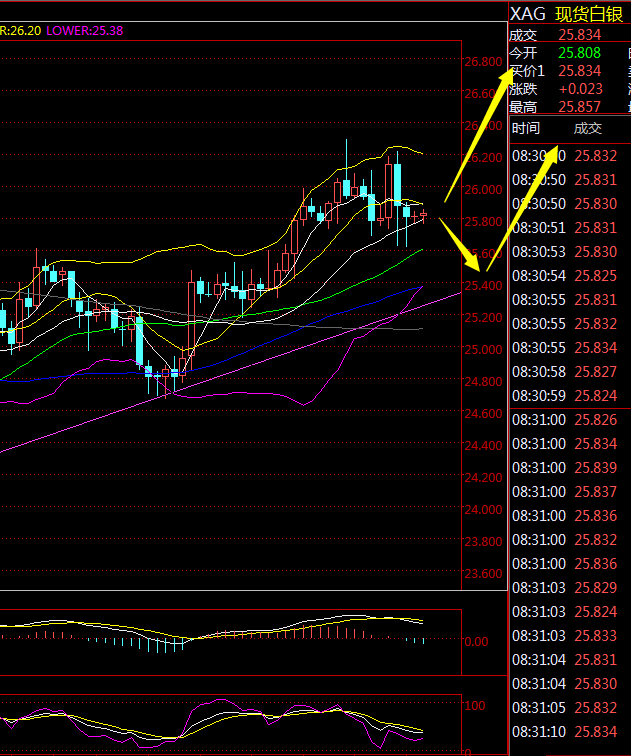Image resolution: width=631 pixels, height=756 pixels.
Task: Select the 成交 column header in tick list
Action: pyautogui.click(x=588, y=128)
